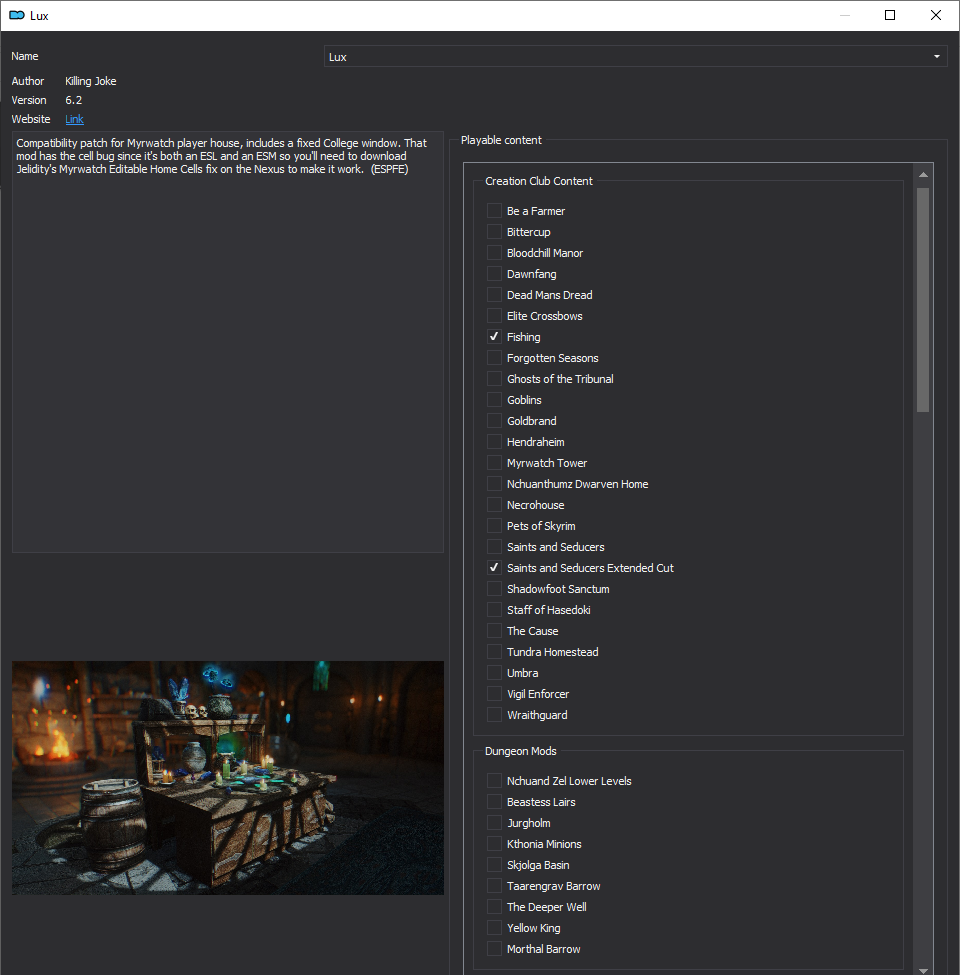Screen dimensions: 960x975
Task: Enable Forgotten Seasons
Action: coord(494,358)
